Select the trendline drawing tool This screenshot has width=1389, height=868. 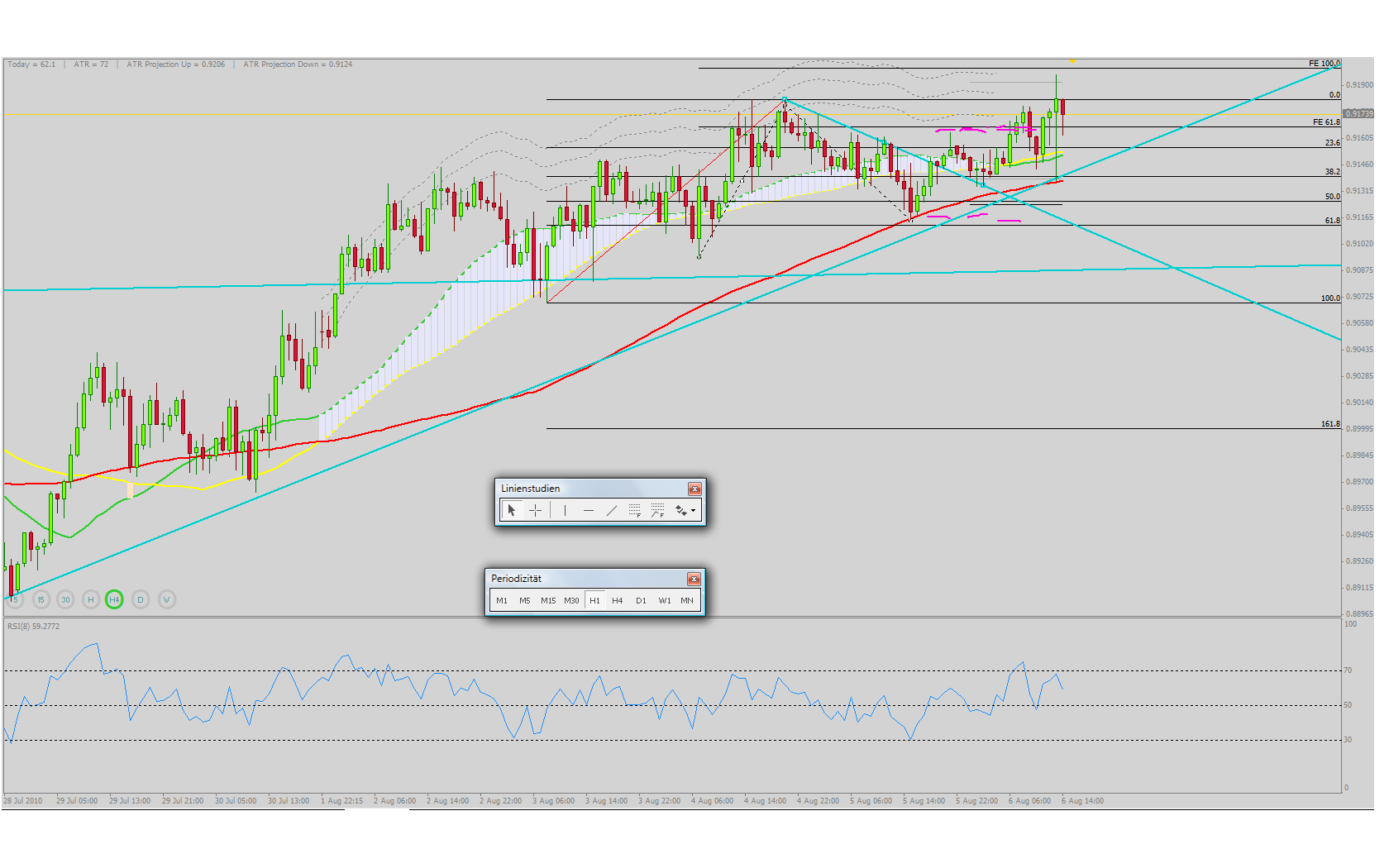tap(611, 510)
